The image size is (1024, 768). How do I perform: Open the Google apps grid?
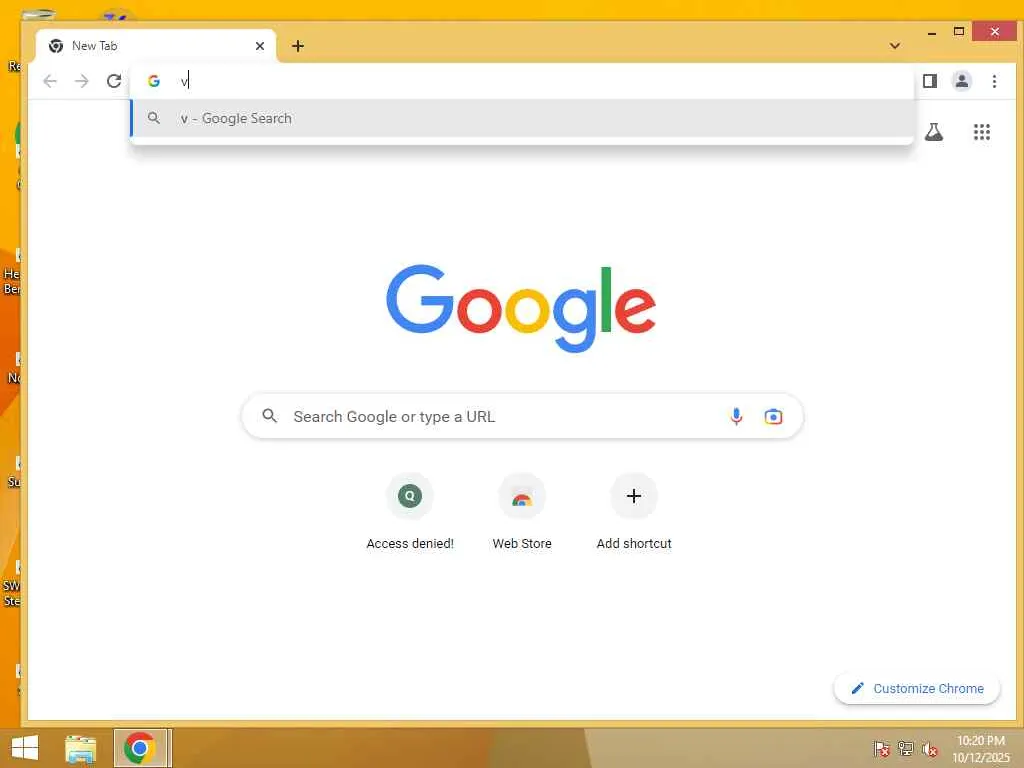(982, 132)
